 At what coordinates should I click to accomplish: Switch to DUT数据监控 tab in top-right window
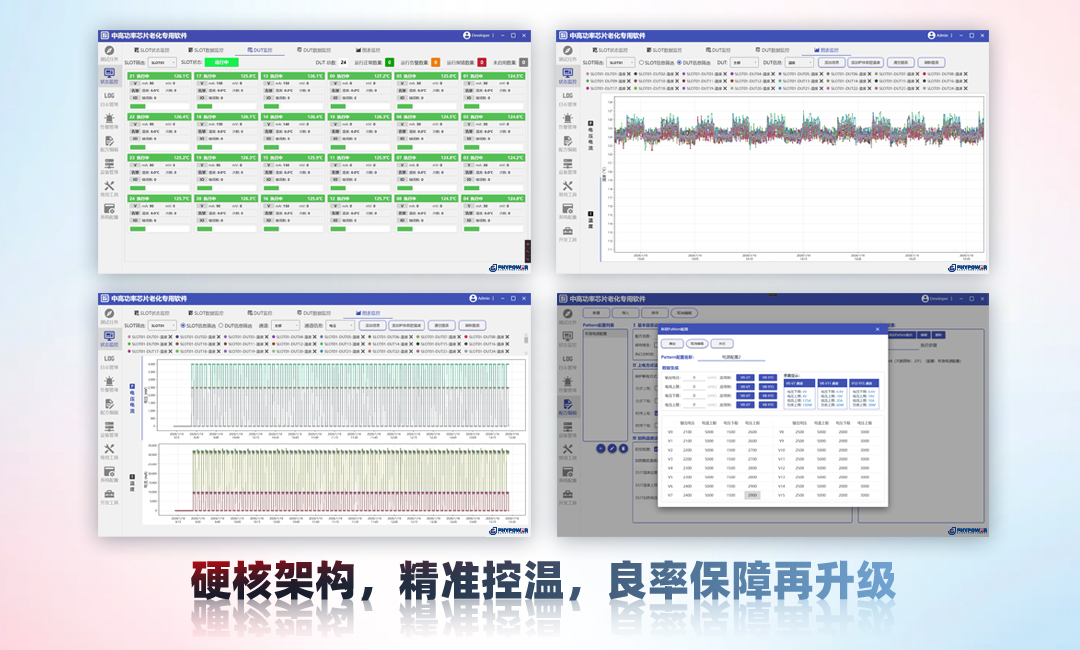774,49
